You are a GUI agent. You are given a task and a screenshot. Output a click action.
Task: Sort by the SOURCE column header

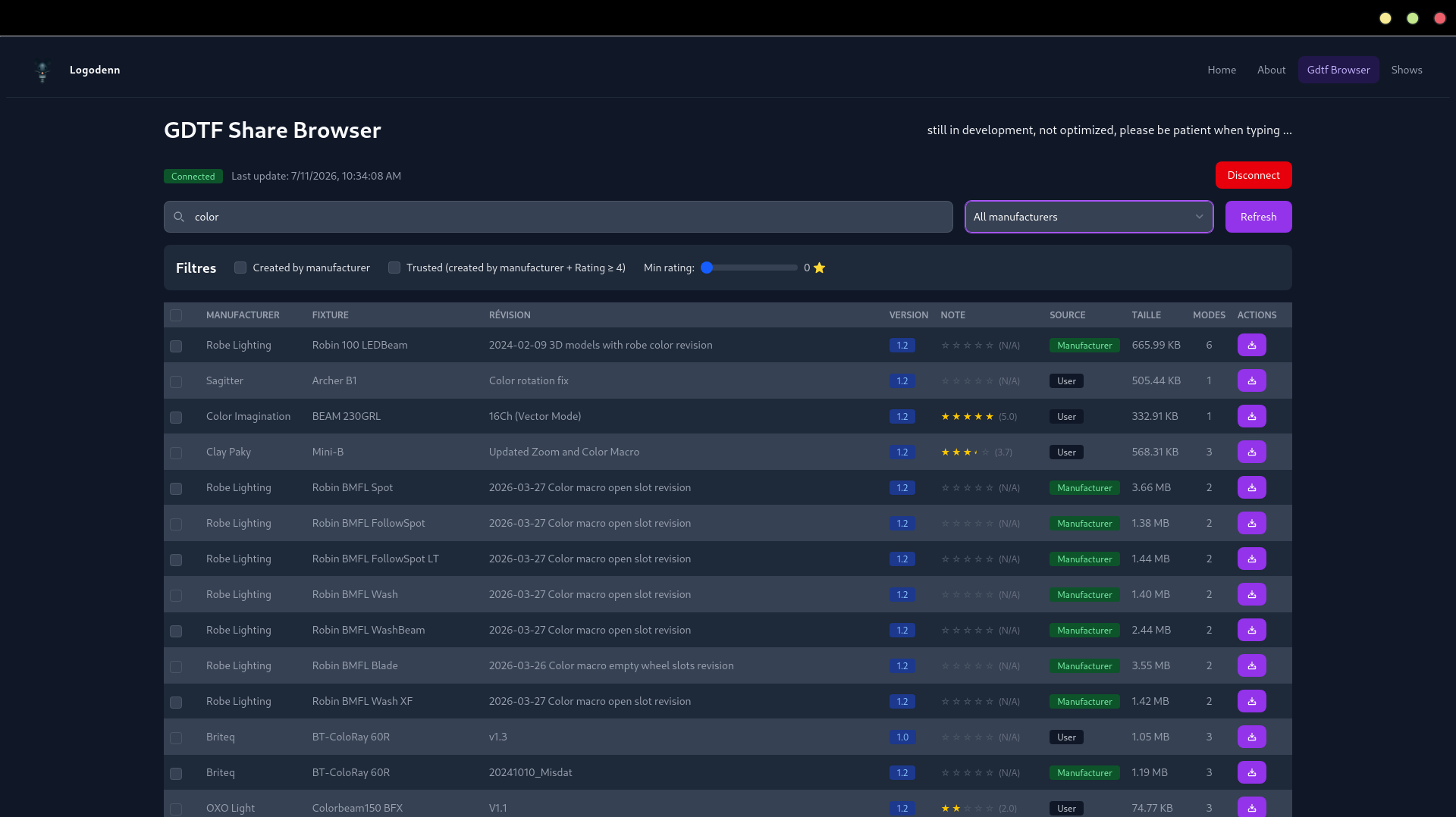click(1068, 315)
